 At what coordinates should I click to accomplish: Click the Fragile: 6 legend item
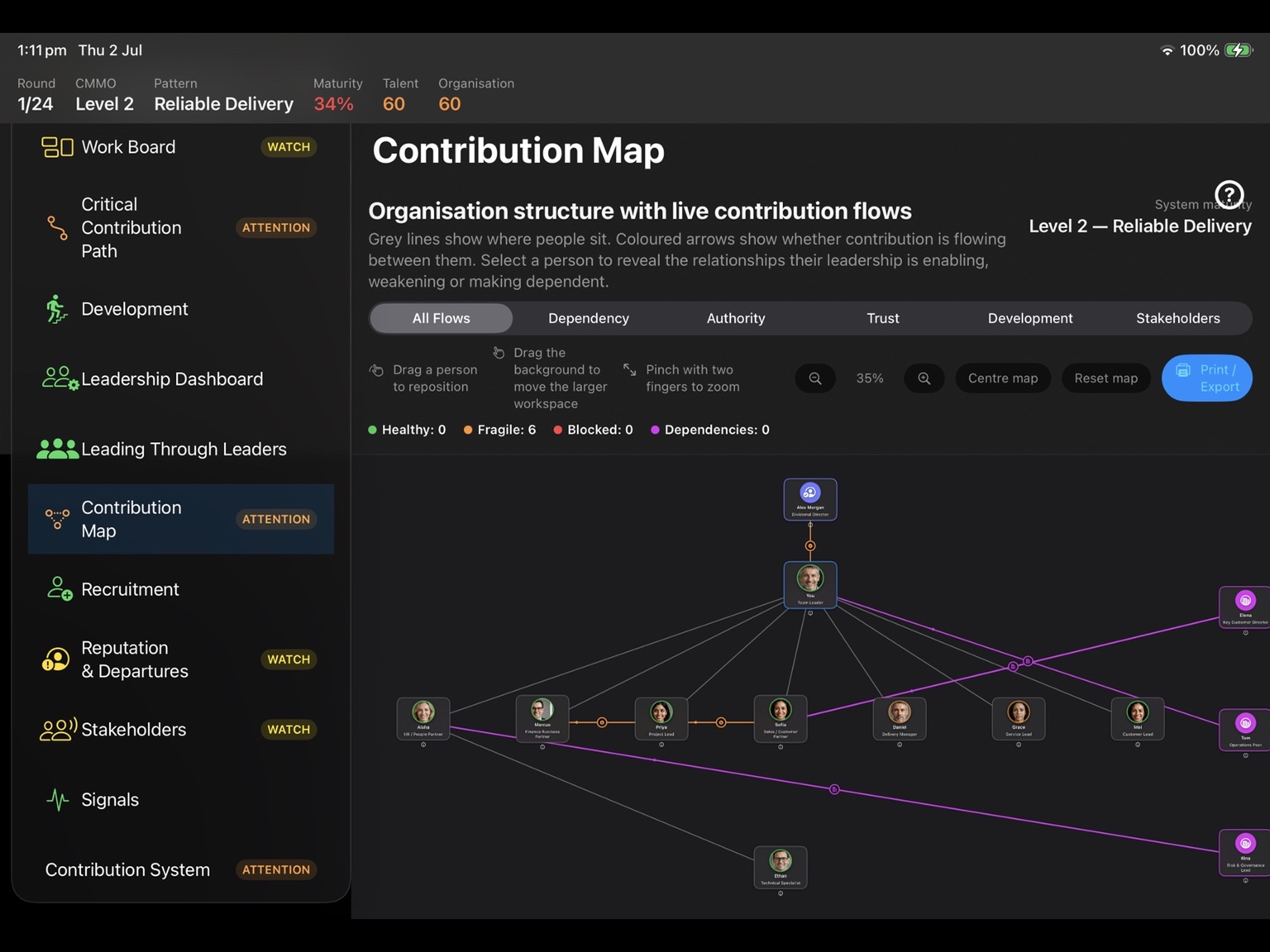pyautogui.click(x=500, y=430)
